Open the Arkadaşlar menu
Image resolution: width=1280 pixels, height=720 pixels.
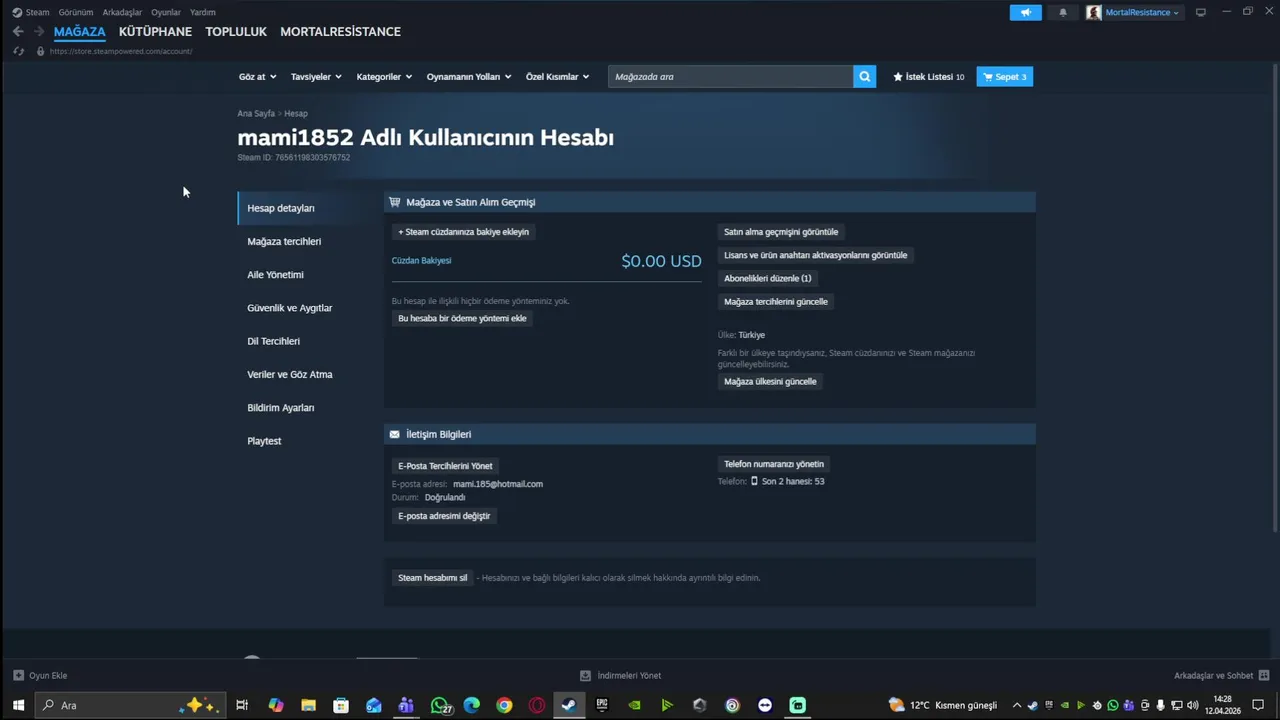122,12
